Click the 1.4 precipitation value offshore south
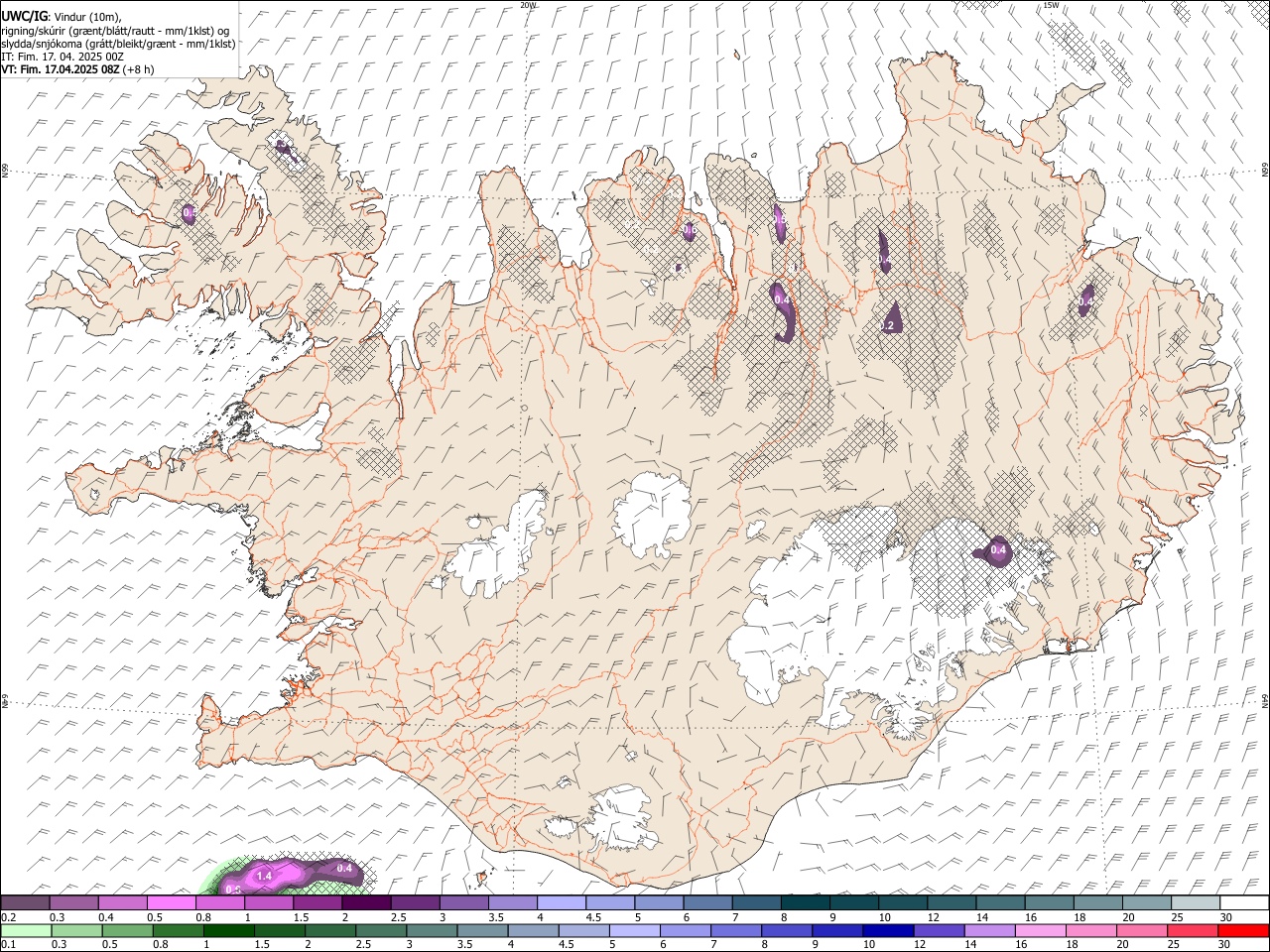The height and width of the screenshot is (952, 1270). pos(264,877)
